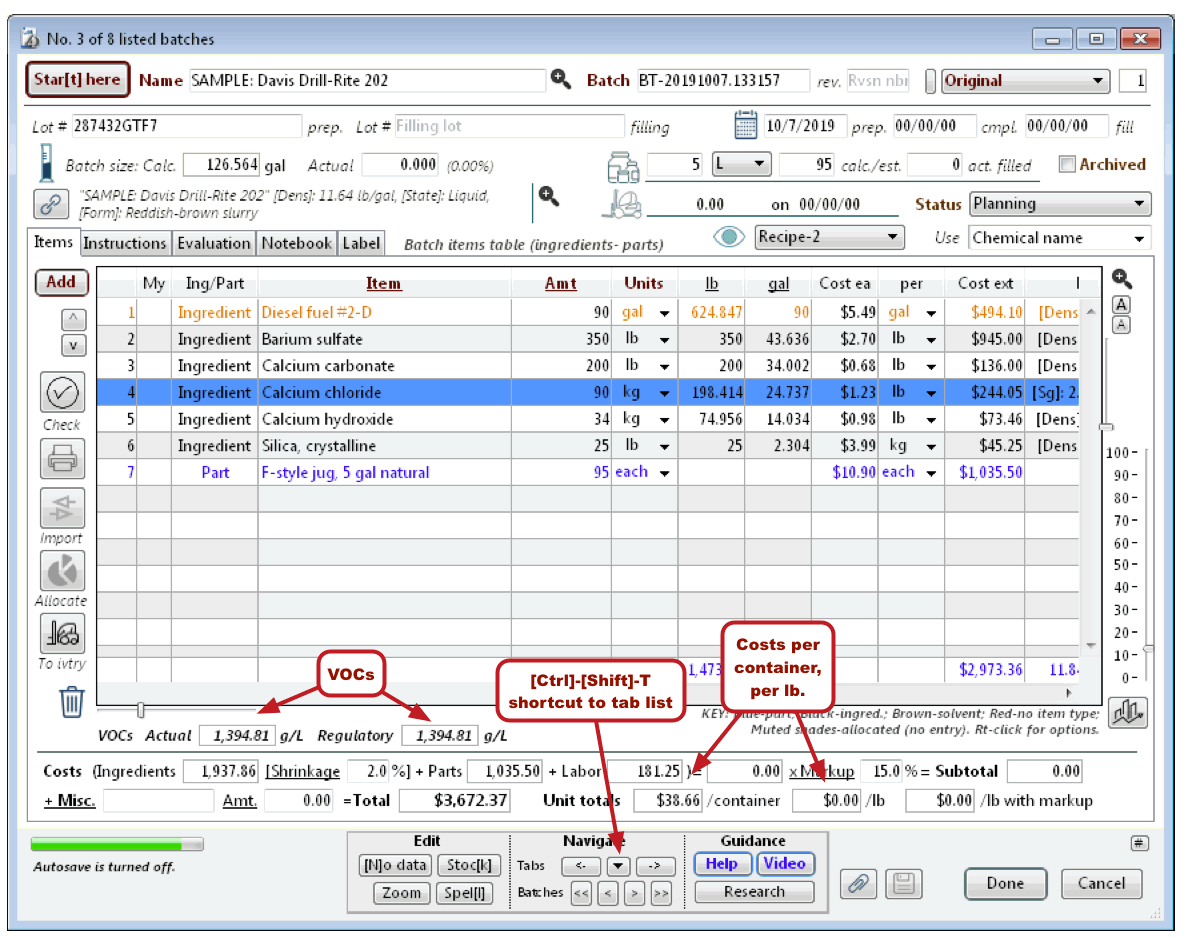
Task: Select the Barium sulfate item cell
Action: coord(384,339)
